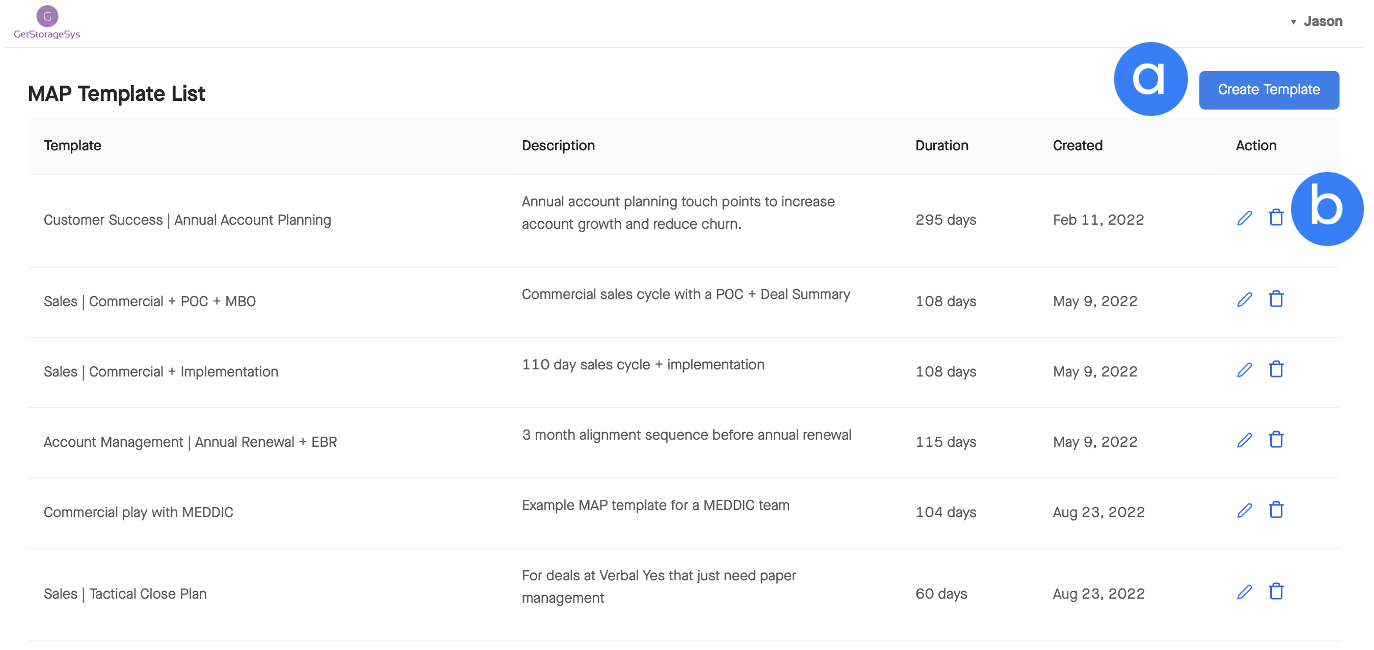Delete the Customer Success Annual Account Planning template

[1276, 217]
